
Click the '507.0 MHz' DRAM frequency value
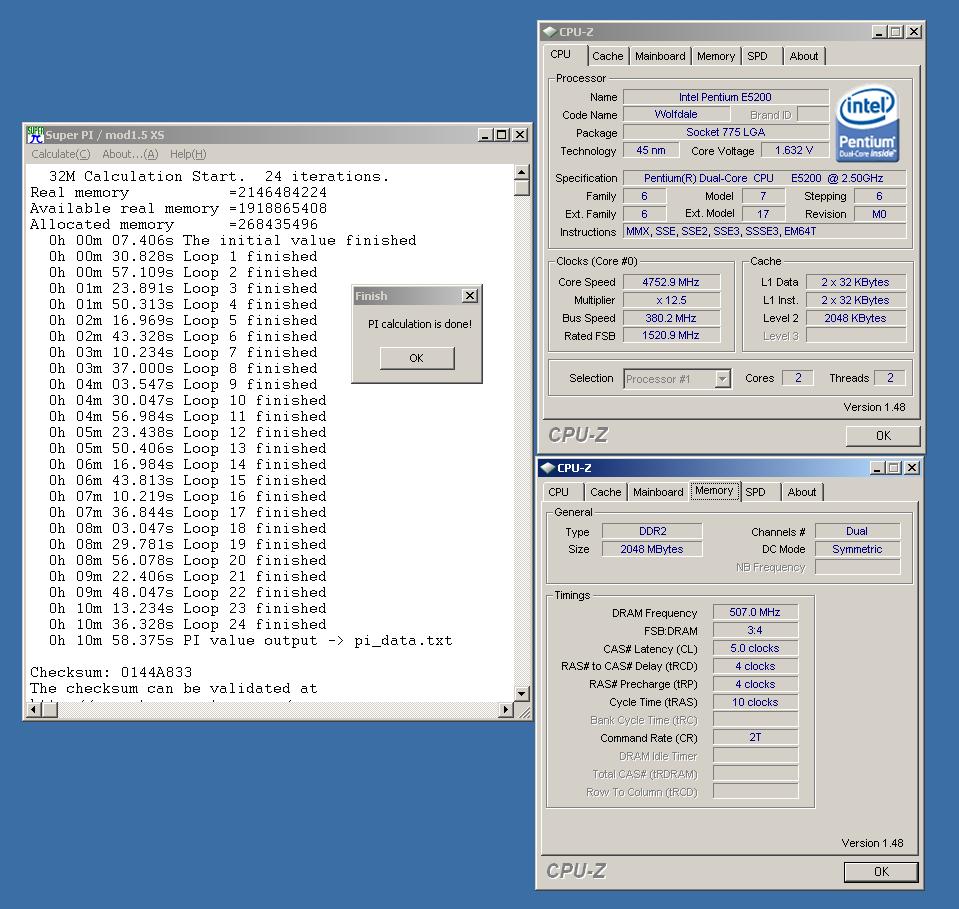point(755,612)
